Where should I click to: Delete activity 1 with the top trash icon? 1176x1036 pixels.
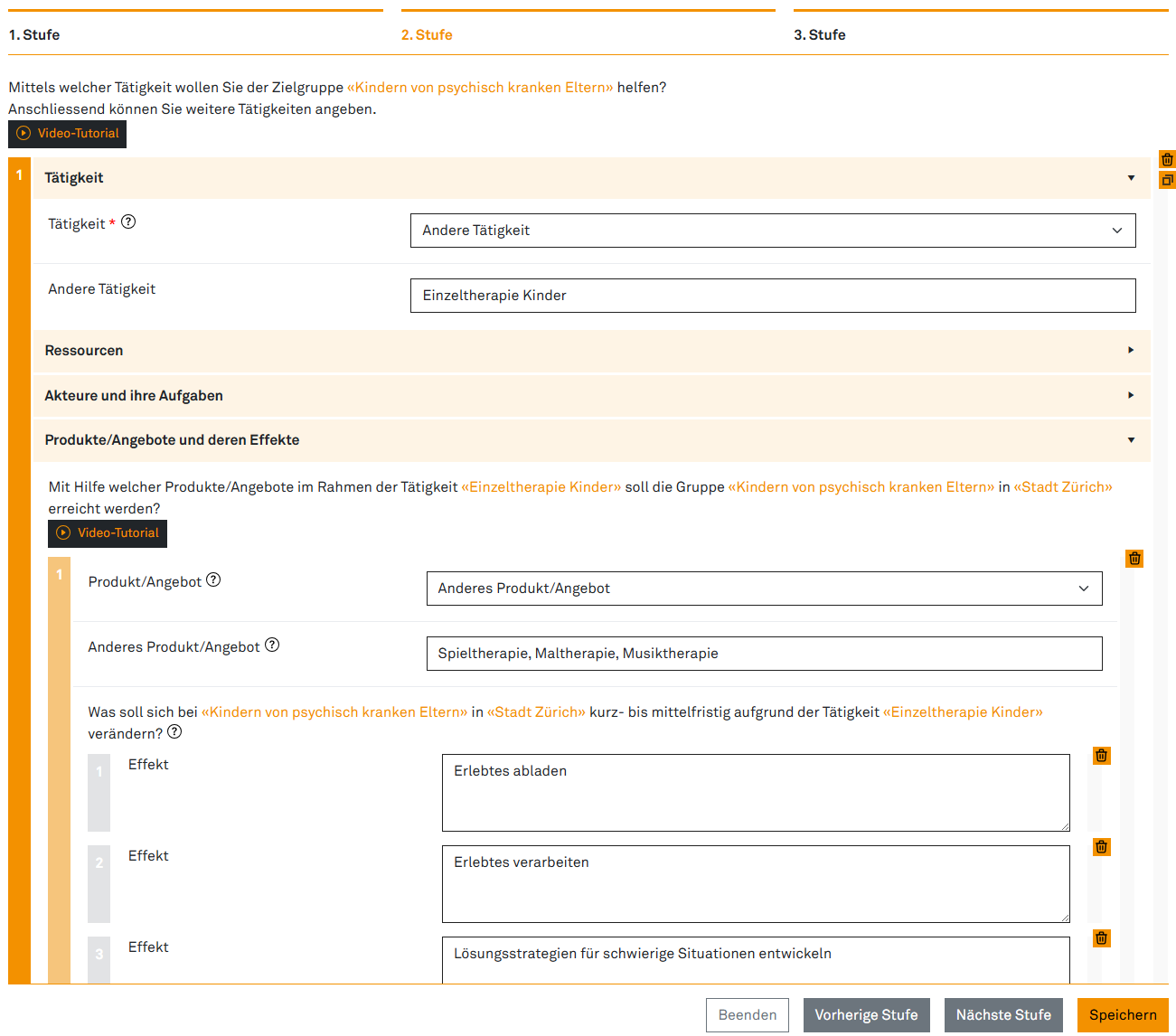pyautogui.click(x=1167, y=160)
